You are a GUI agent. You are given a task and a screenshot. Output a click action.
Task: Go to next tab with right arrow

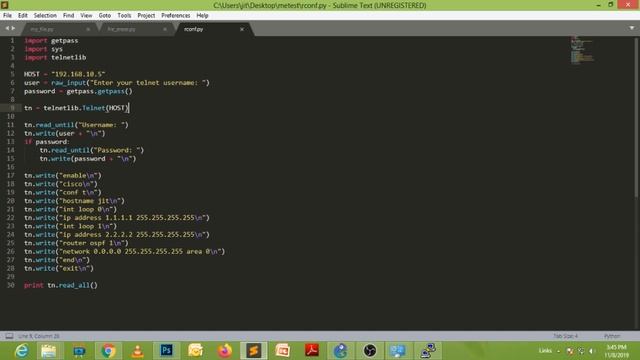coord(13,28)
